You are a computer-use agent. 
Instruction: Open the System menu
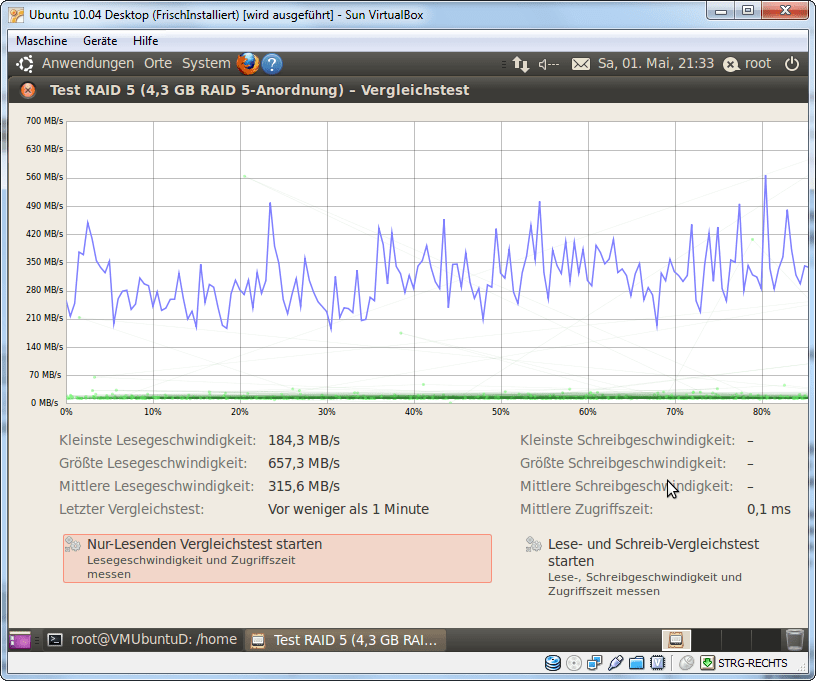(206, 63)
